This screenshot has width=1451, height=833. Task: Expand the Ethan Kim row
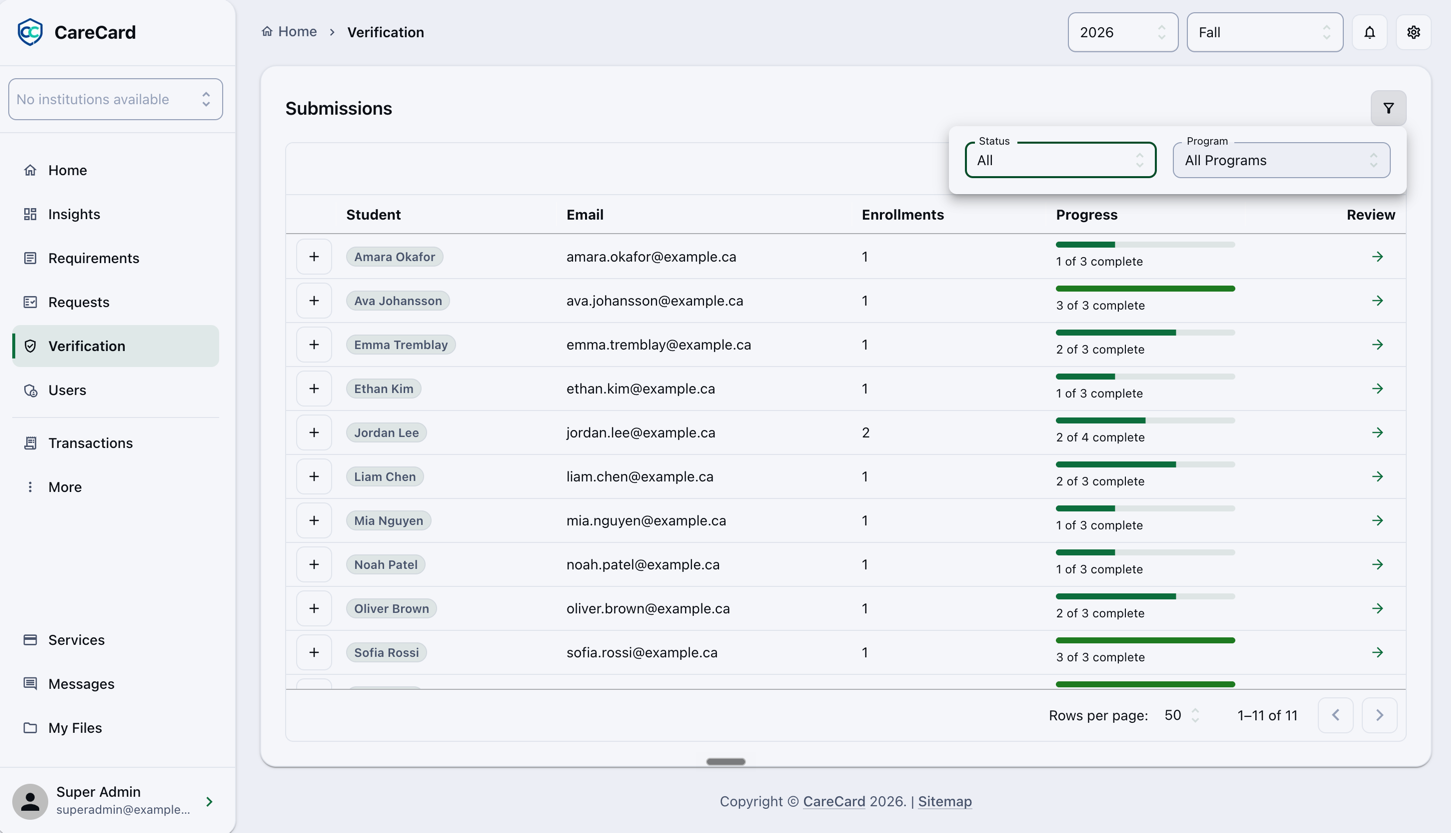(314, 389)
